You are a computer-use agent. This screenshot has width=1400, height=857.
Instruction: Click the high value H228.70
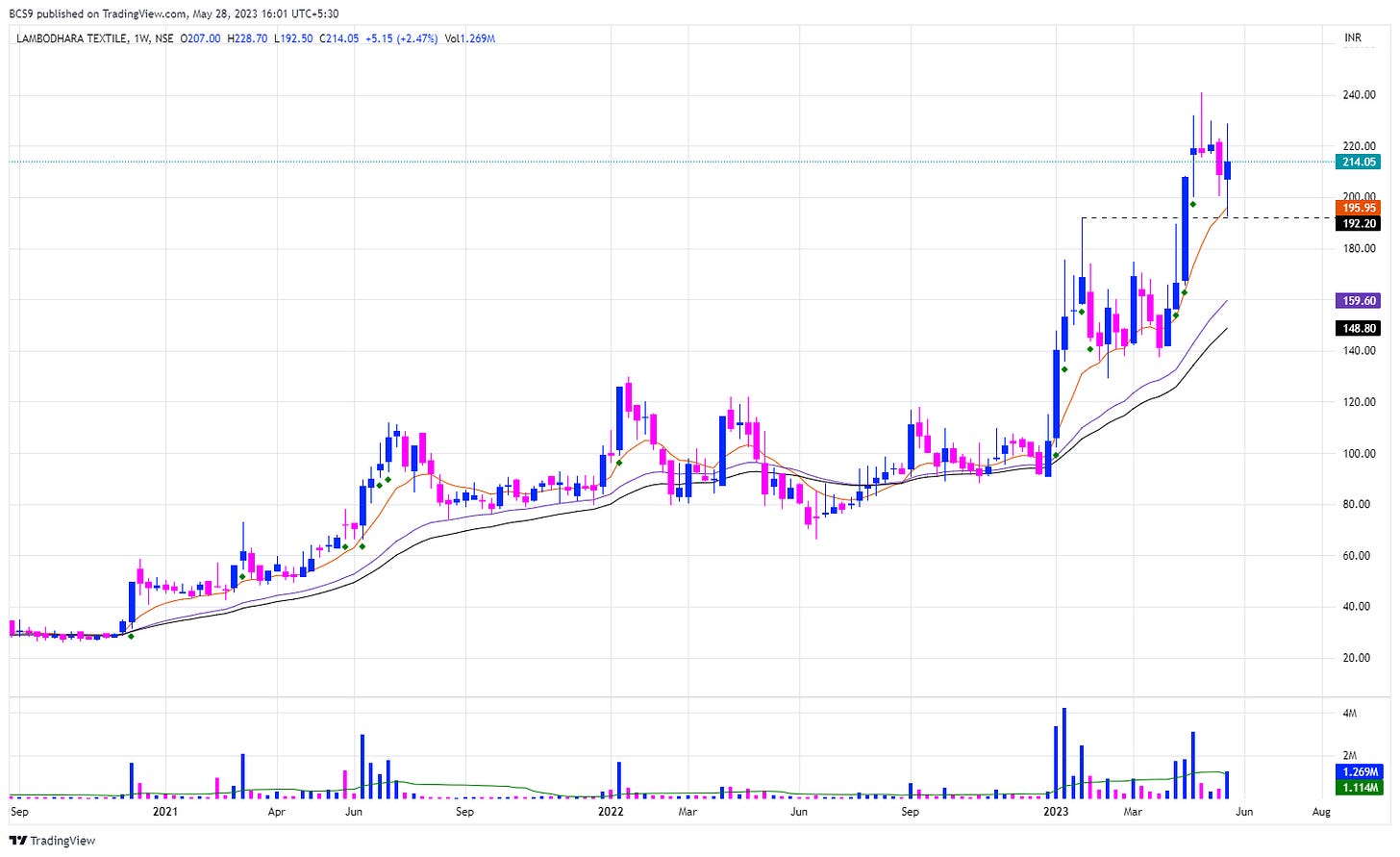[x=247, y=38]
